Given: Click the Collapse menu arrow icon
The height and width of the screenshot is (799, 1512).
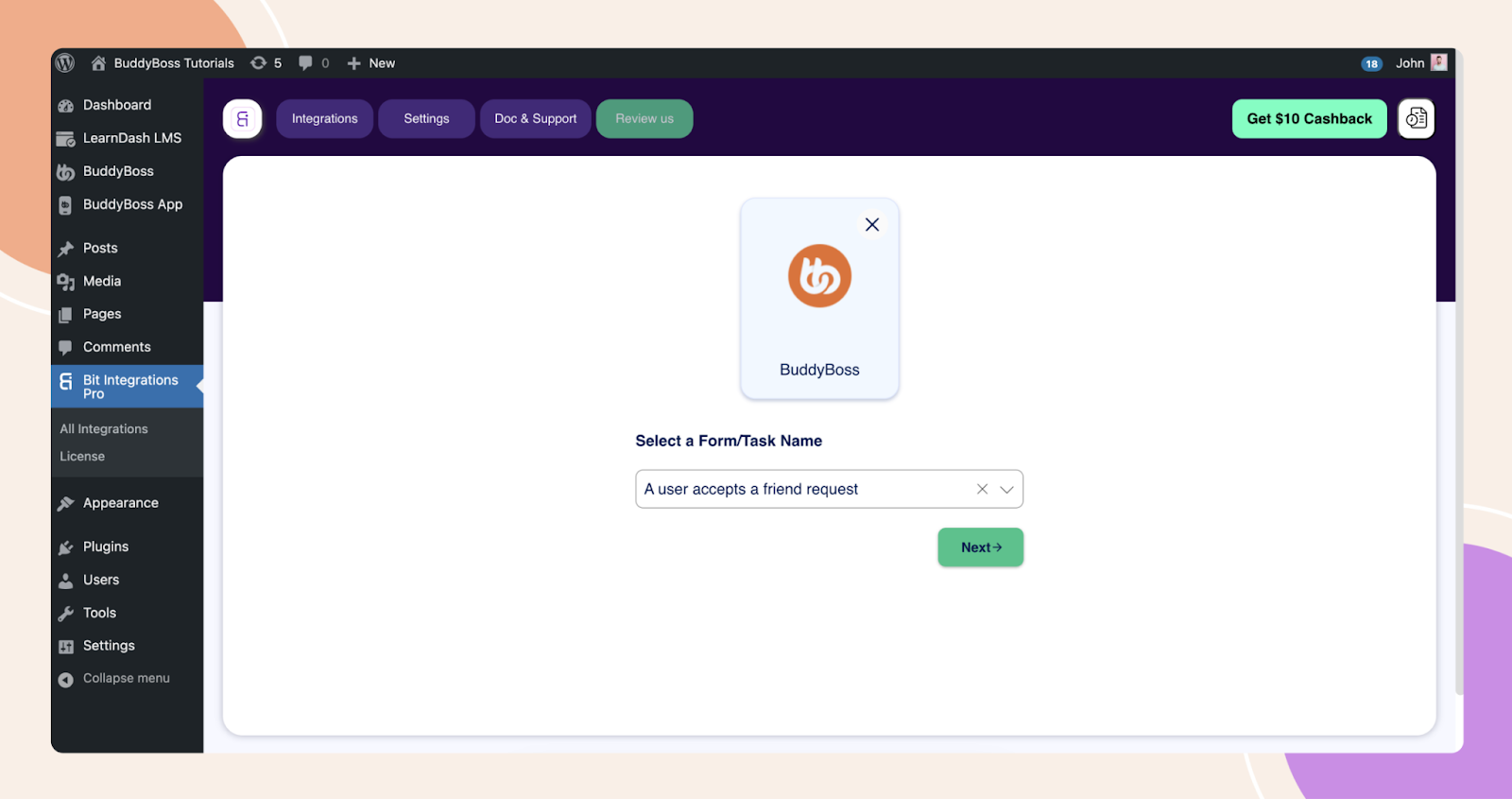Looking at the screenshot, I should [65, 680].
